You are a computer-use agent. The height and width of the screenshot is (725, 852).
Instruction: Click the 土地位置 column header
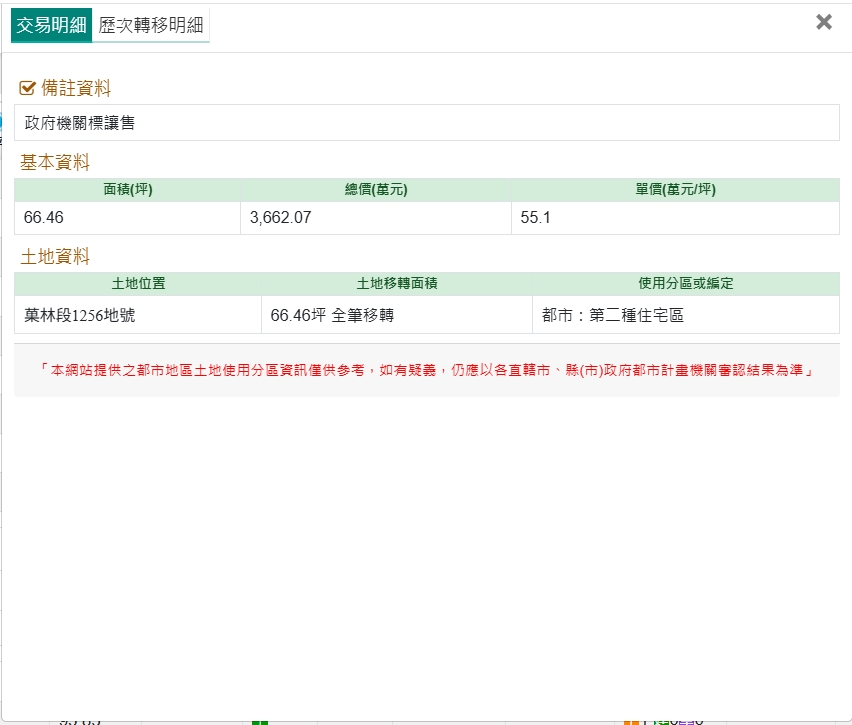coord(138,284)
